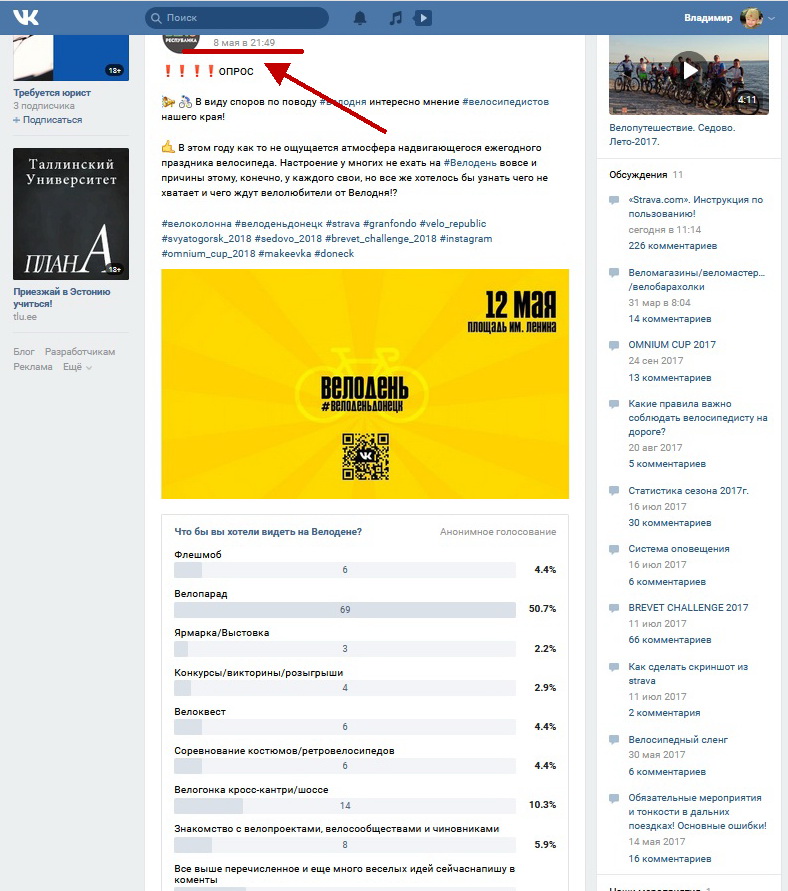788x891 pixels.
Task: Select the Флешмоб poll option
Action: (x=198, y=554)
